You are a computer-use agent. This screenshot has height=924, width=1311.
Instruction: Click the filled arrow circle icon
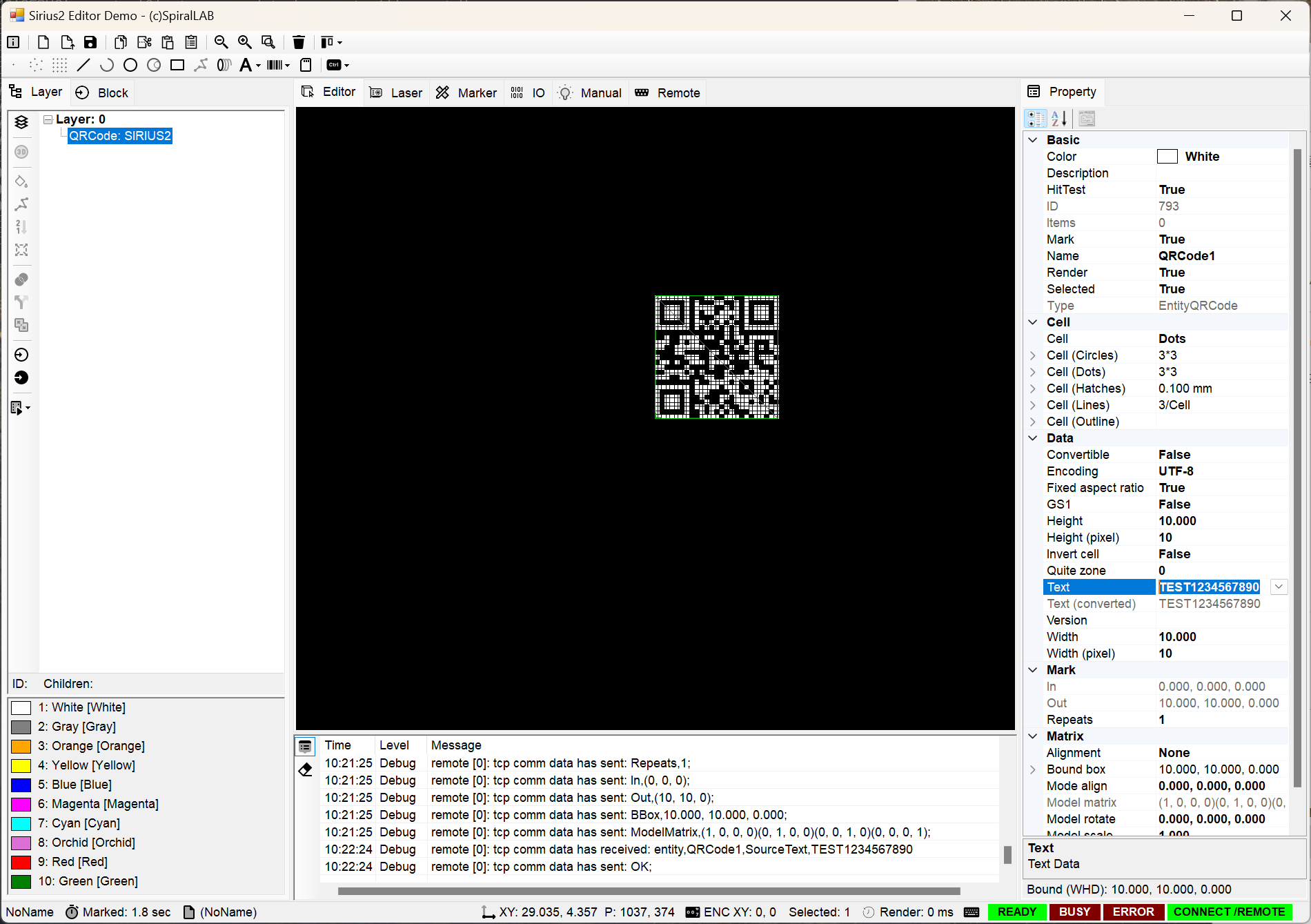pyautogui.click(x=21, y=377)
